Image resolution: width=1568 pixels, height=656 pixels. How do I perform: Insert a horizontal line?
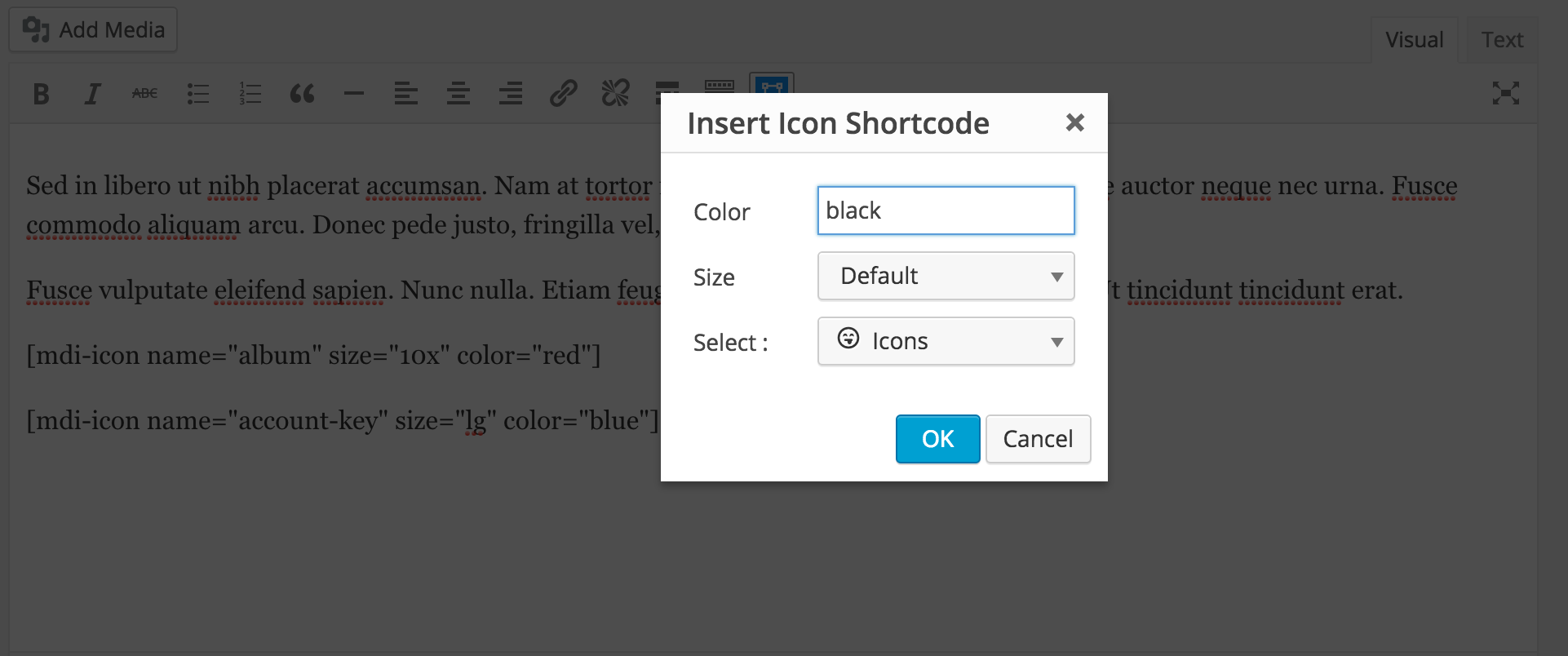[354, 94]
